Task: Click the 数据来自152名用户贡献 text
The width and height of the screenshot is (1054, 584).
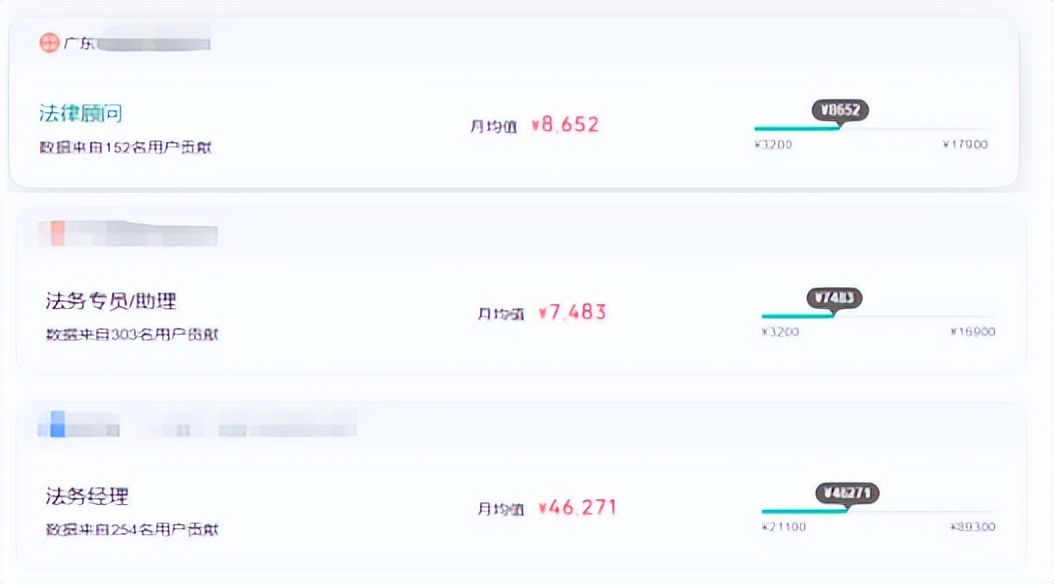Action: pos(125,147)
